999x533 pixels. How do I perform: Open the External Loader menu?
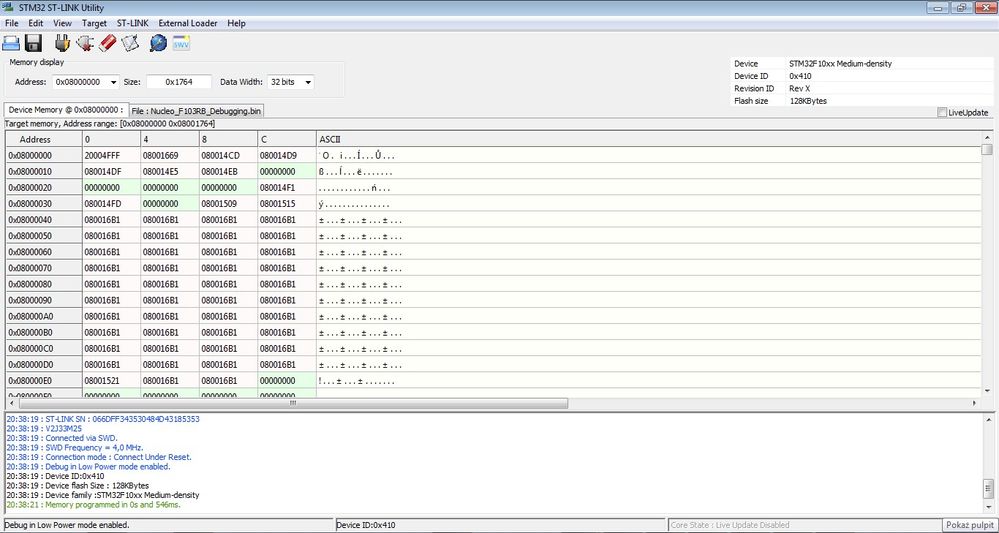(188, 23)
